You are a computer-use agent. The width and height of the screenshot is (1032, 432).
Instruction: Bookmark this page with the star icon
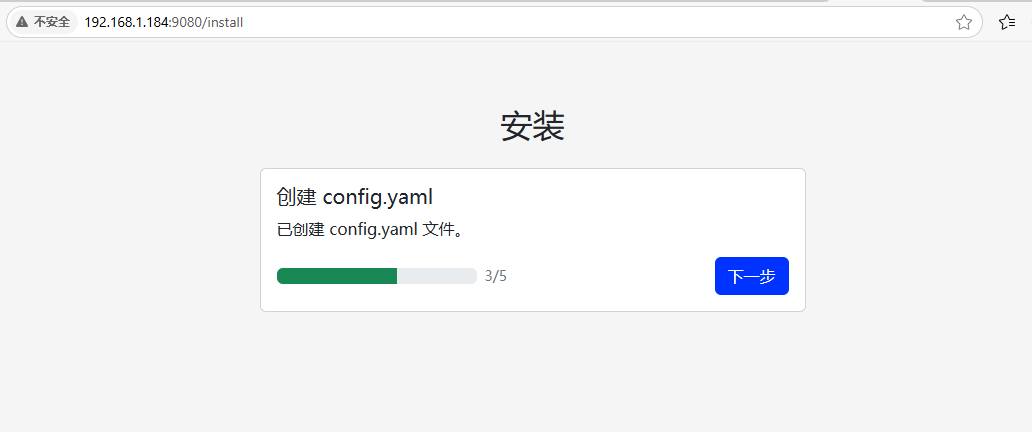click(x=964, y=22)
